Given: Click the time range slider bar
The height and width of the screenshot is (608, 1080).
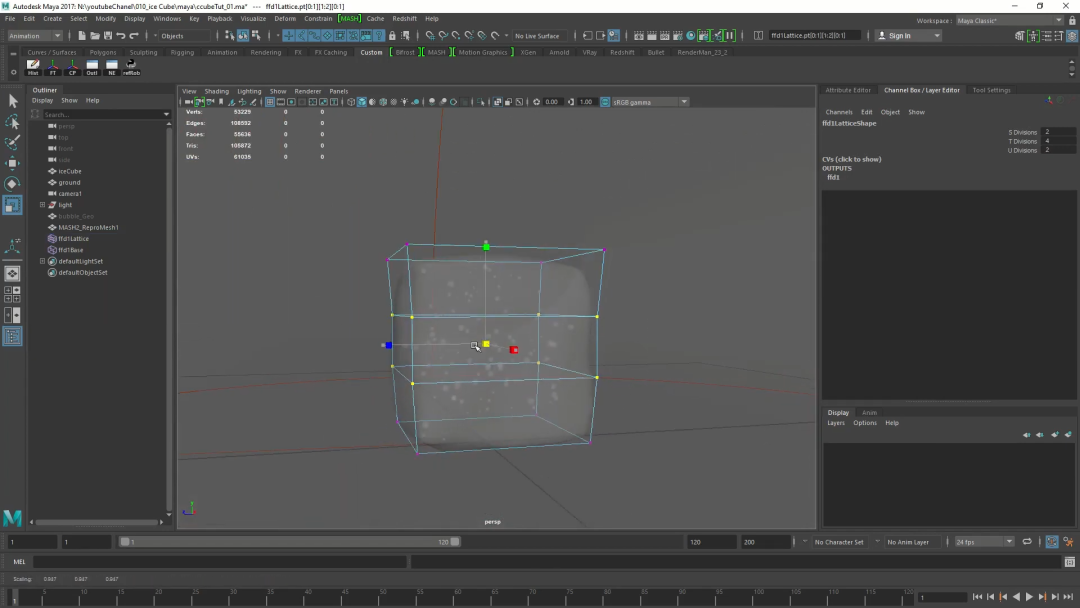Looking at the screenshot, I should 288,542.
